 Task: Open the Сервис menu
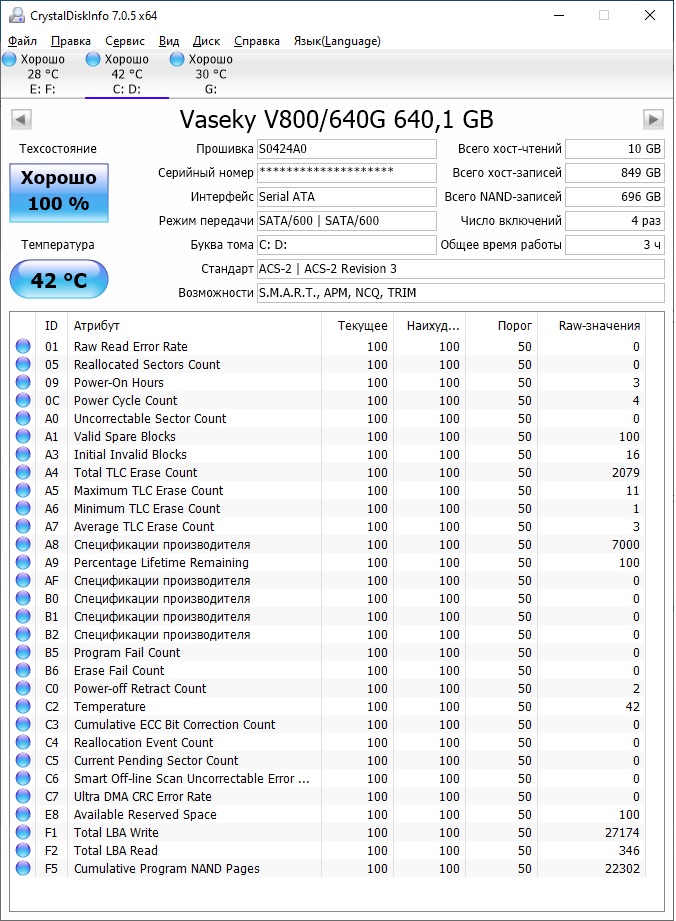125,41
